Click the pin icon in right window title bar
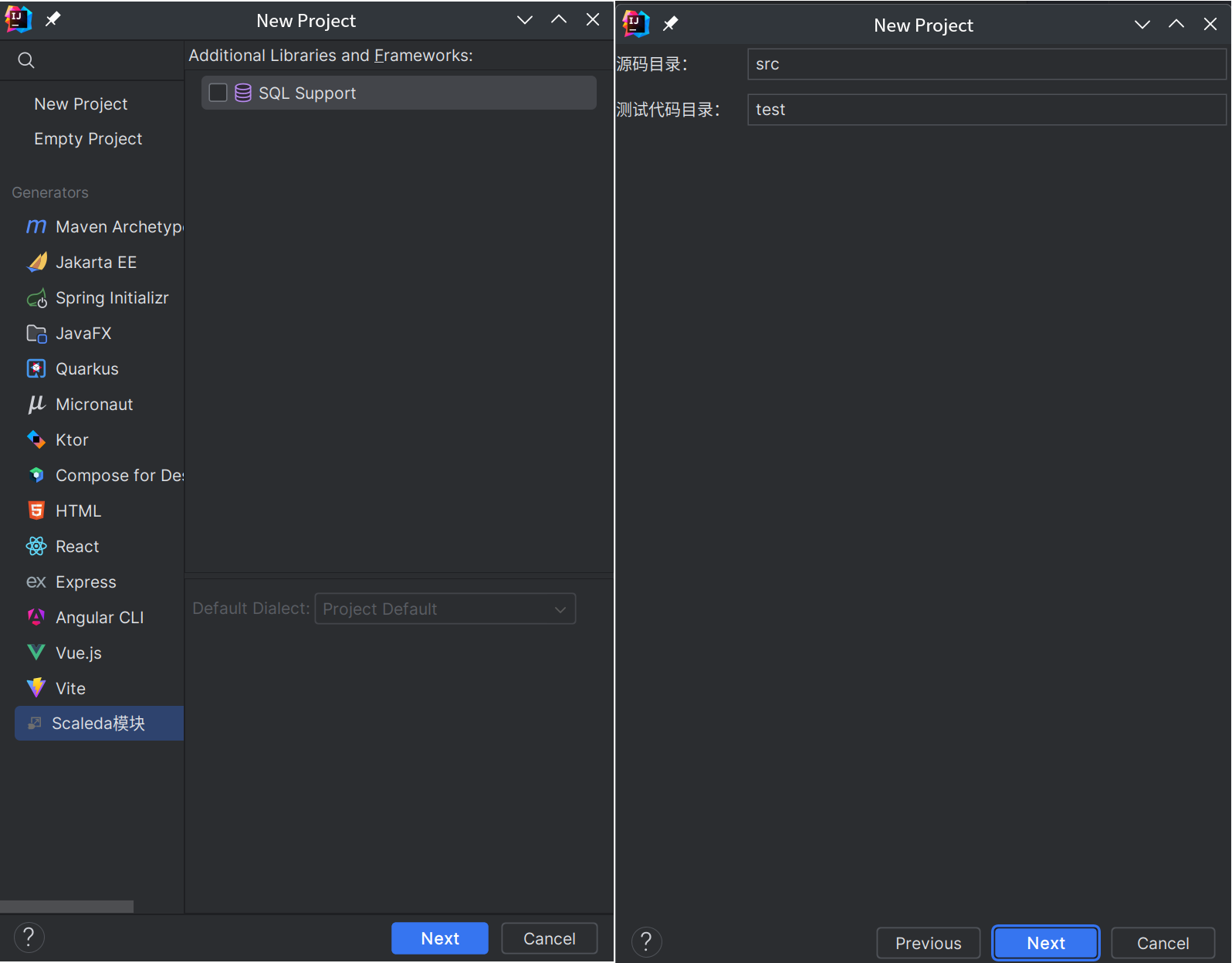The height and width of the screenshot is (963, 1232). 670,24
